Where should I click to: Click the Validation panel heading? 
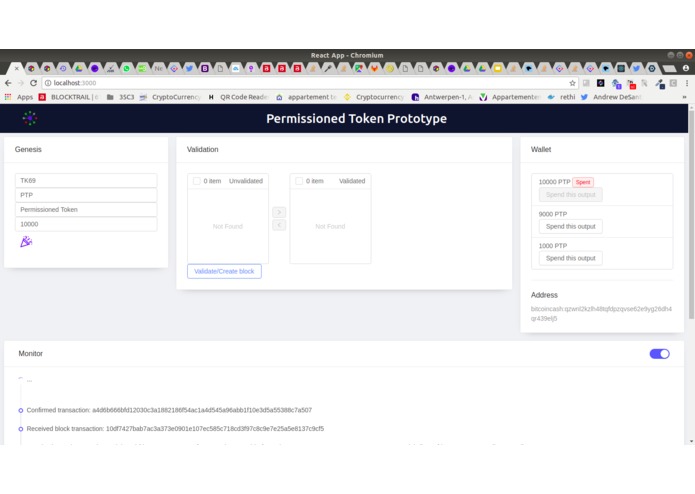pos(203,149)
